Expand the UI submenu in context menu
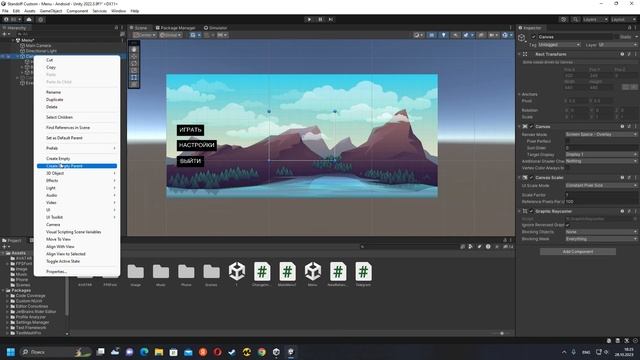640x360 pixels. pyautogui.click(x=77, y=210)
